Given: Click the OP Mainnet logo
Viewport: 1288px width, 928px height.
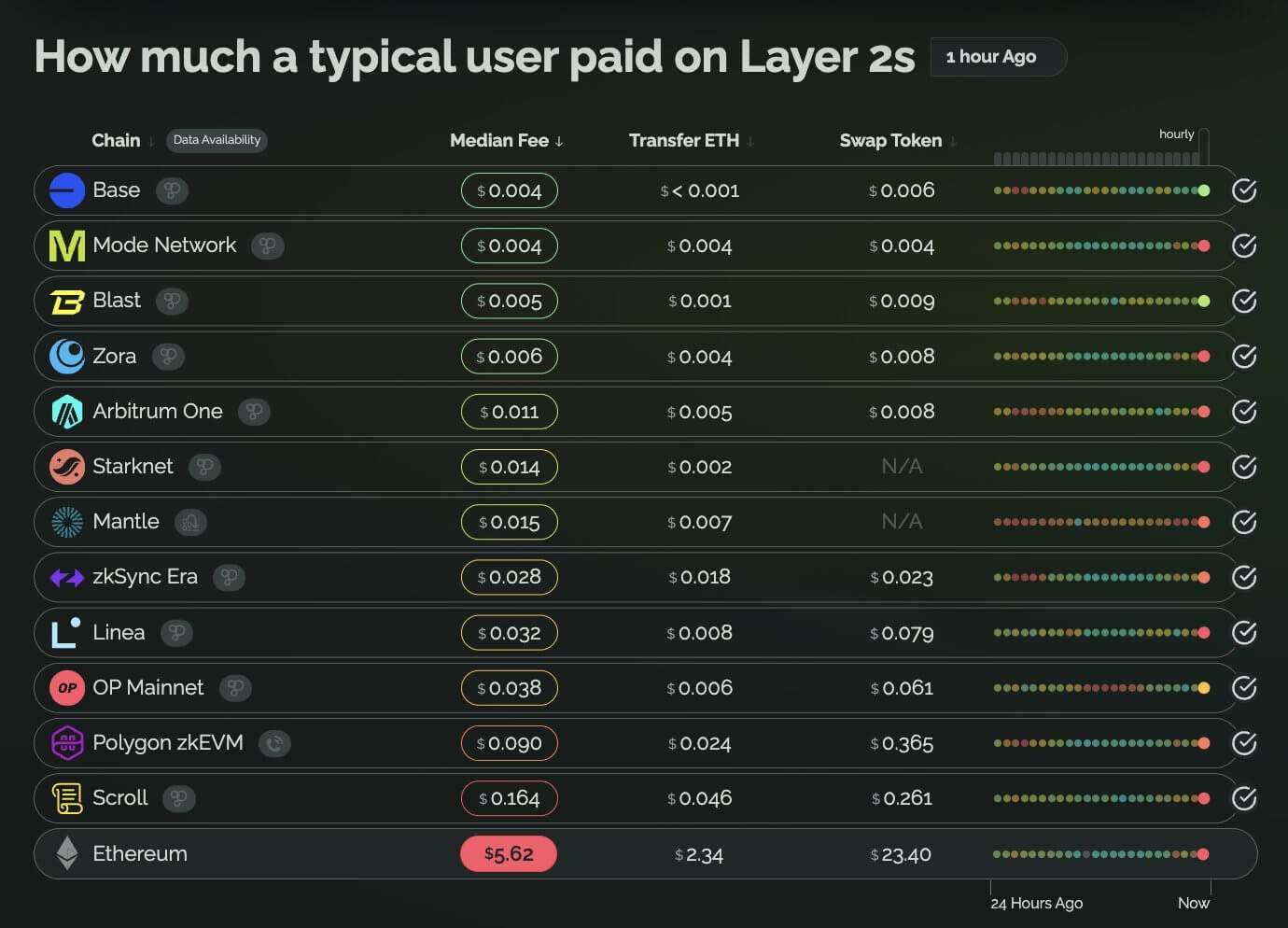Looking at the screenshot, I should (67, 688).
